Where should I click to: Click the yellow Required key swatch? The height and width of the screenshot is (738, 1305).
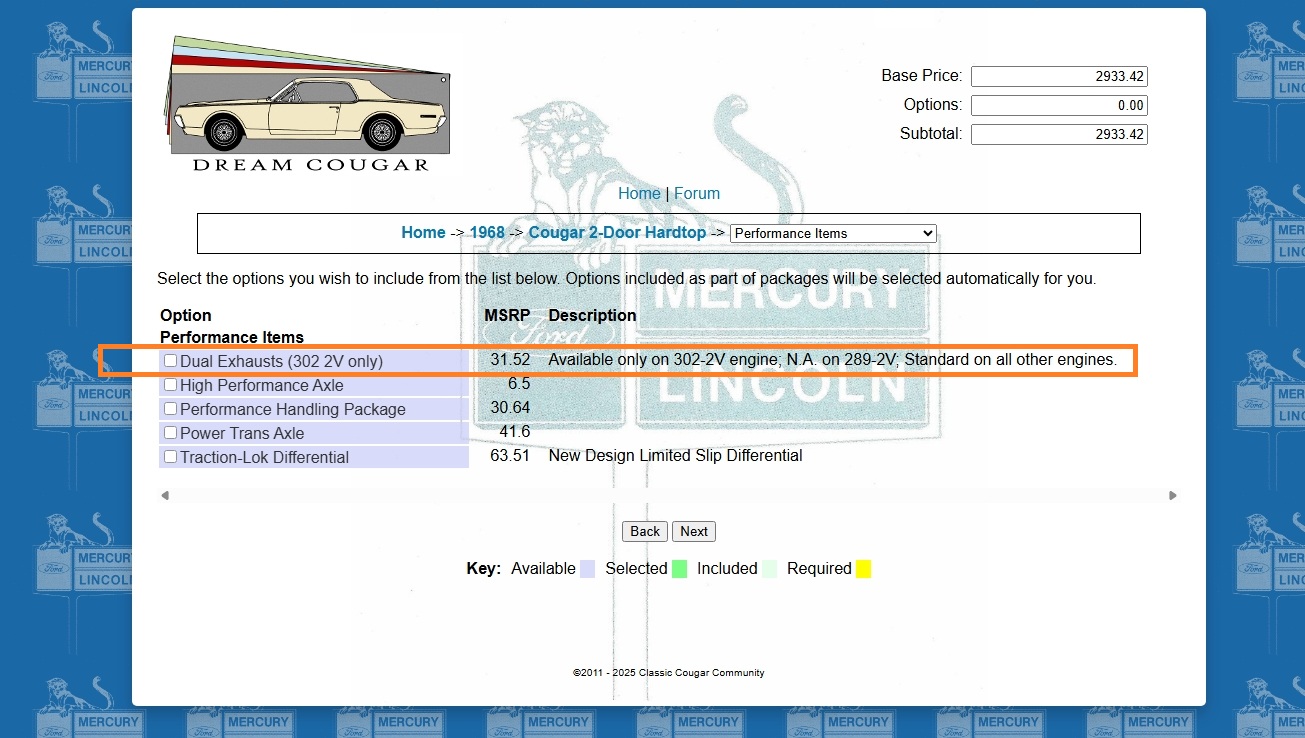863,569
